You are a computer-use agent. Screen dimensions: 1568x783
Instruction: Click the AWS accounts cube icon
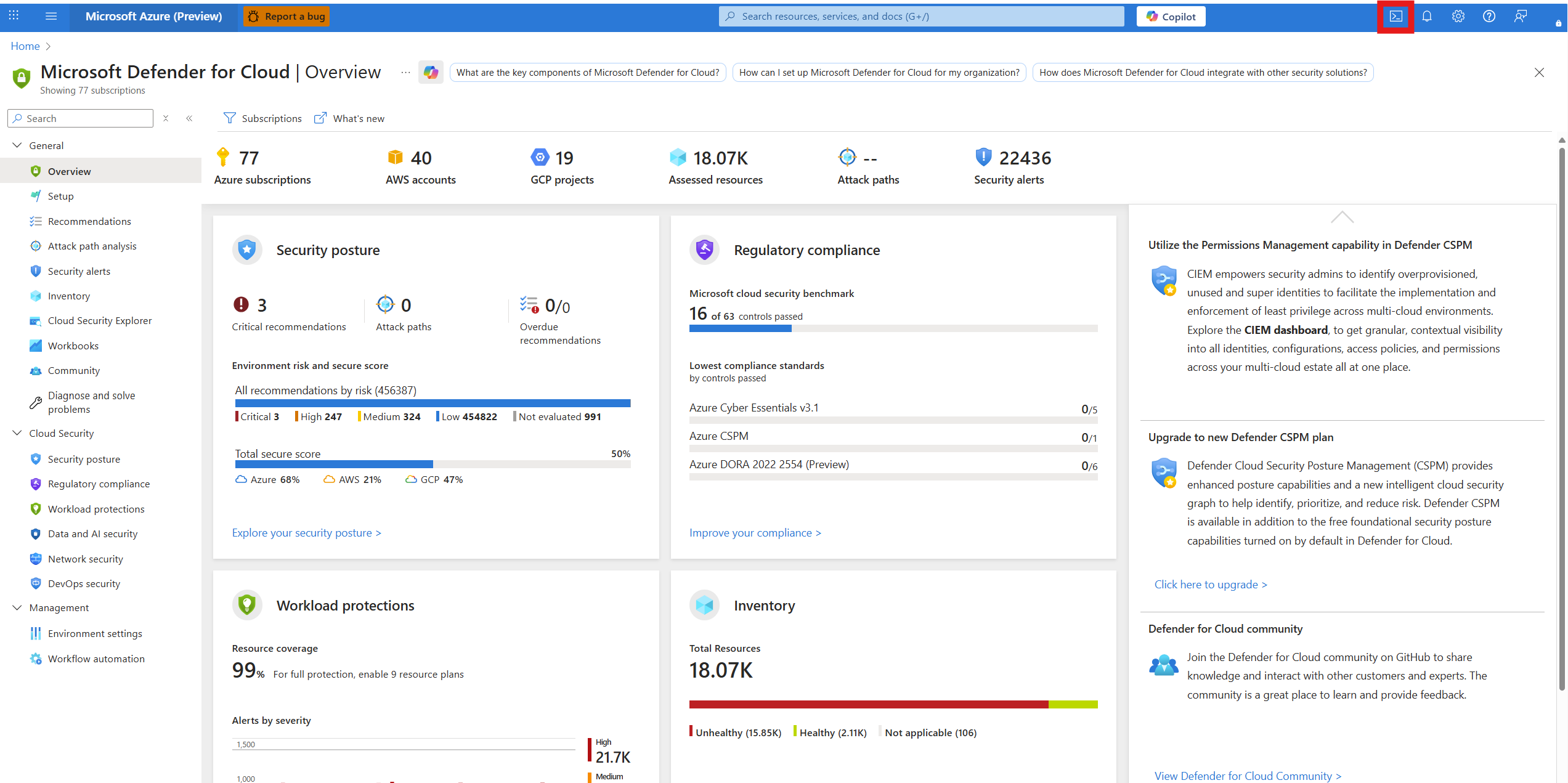tap(396, 157)
